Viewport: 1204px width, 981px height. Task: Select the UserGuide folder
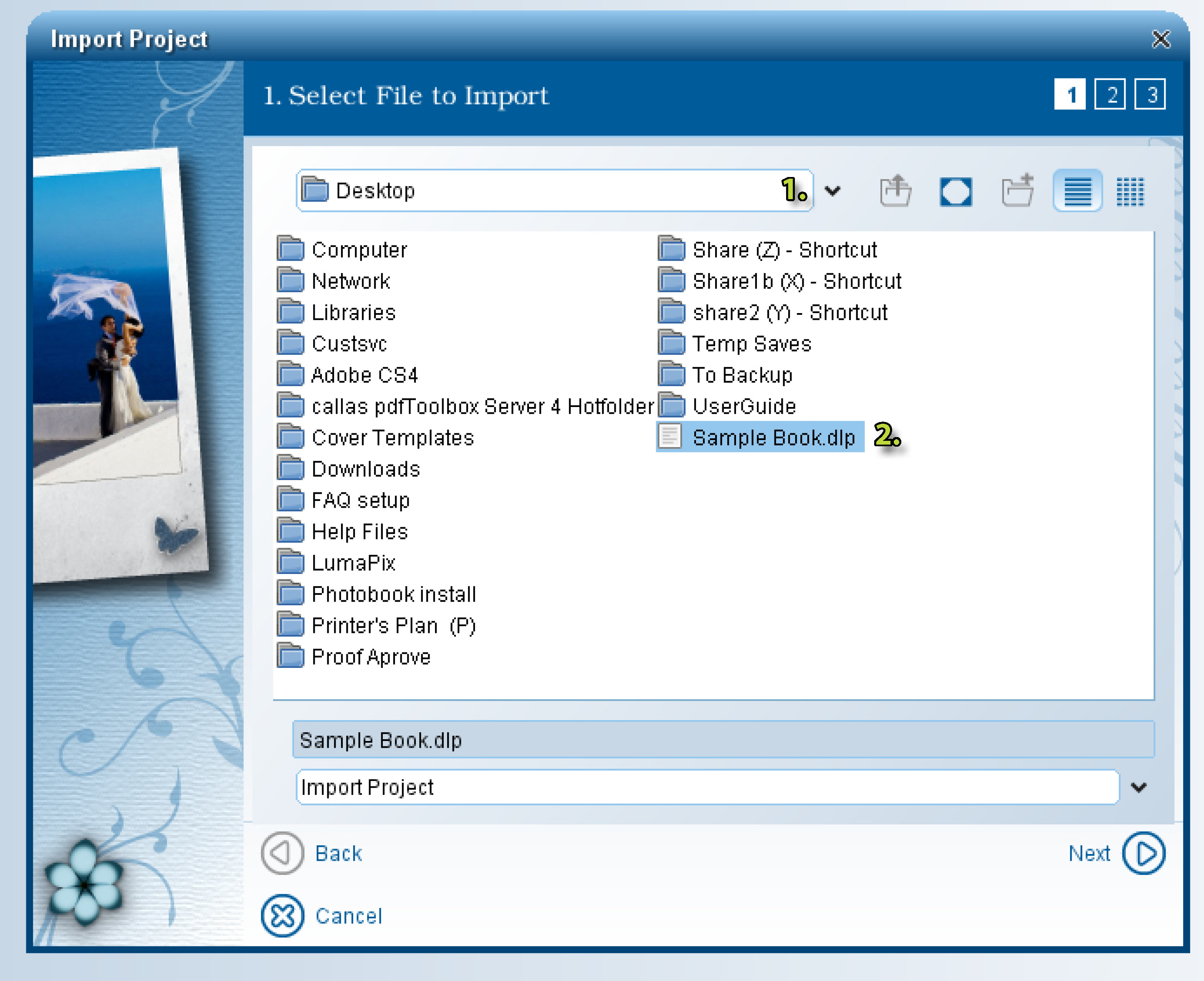click(x=728, y=406)
